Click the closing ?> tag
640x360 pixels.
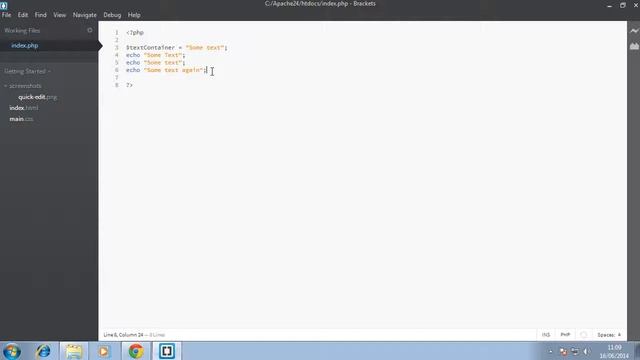click(129, 85)
